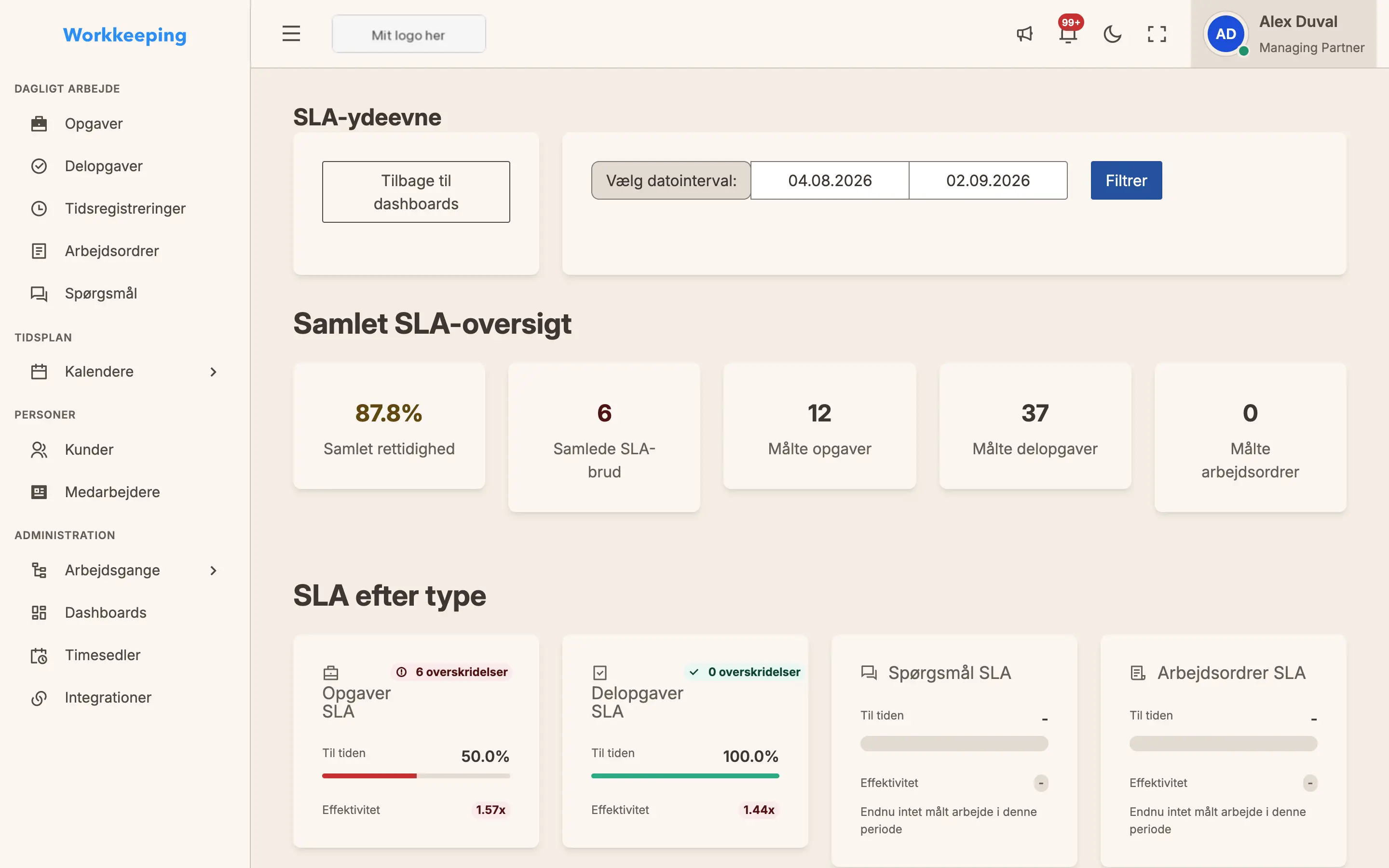Click the warning icon beside 6 overskridelser
This screenshot has width=1389, height=868.
tap(401, 672)
